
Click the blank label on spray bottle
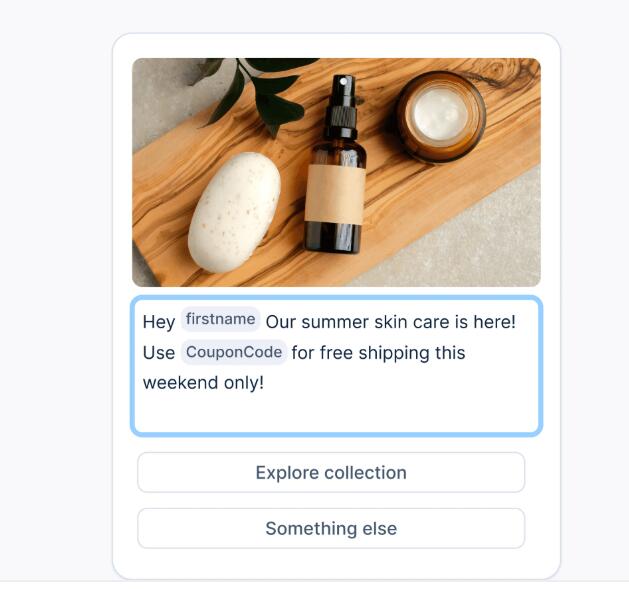(335, 194)
